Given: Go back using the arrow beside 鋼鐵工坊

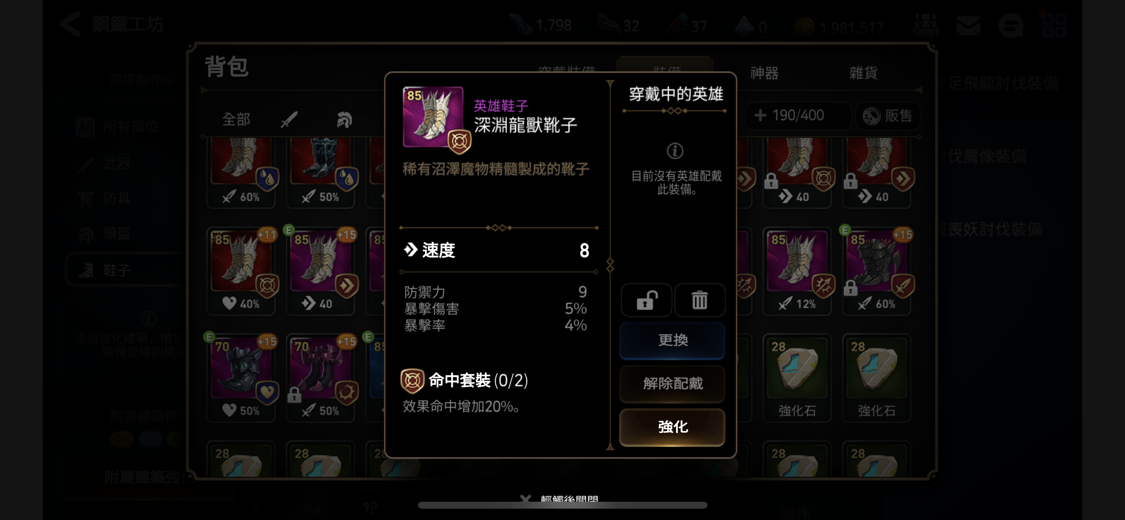Looking at the screenshot, I should click(70, 24).
